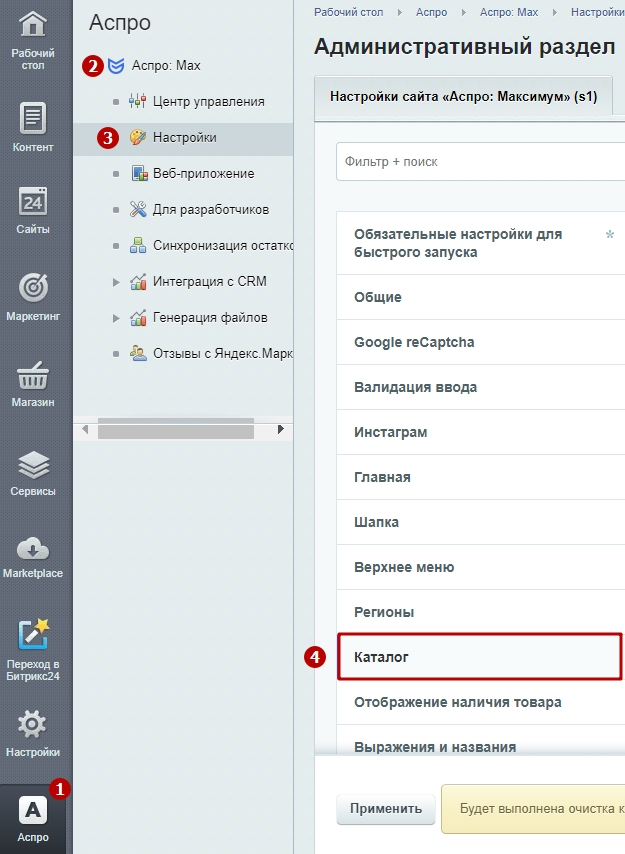
Task: Click the Центр управления sliders icon
Action: [x=137, y=101]
